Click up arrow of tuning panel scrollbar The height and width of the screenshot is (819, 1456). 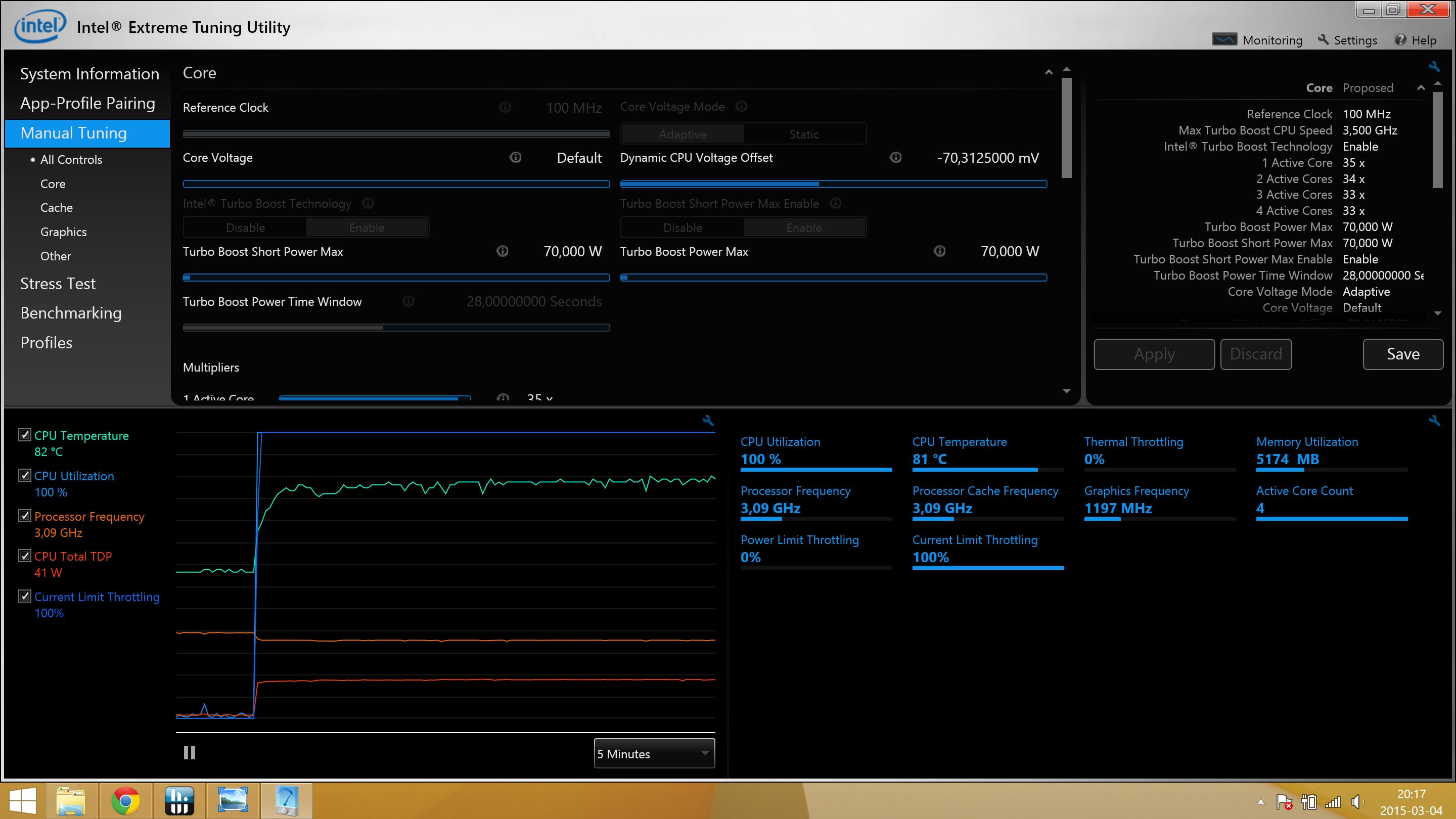click(1067, 69)
